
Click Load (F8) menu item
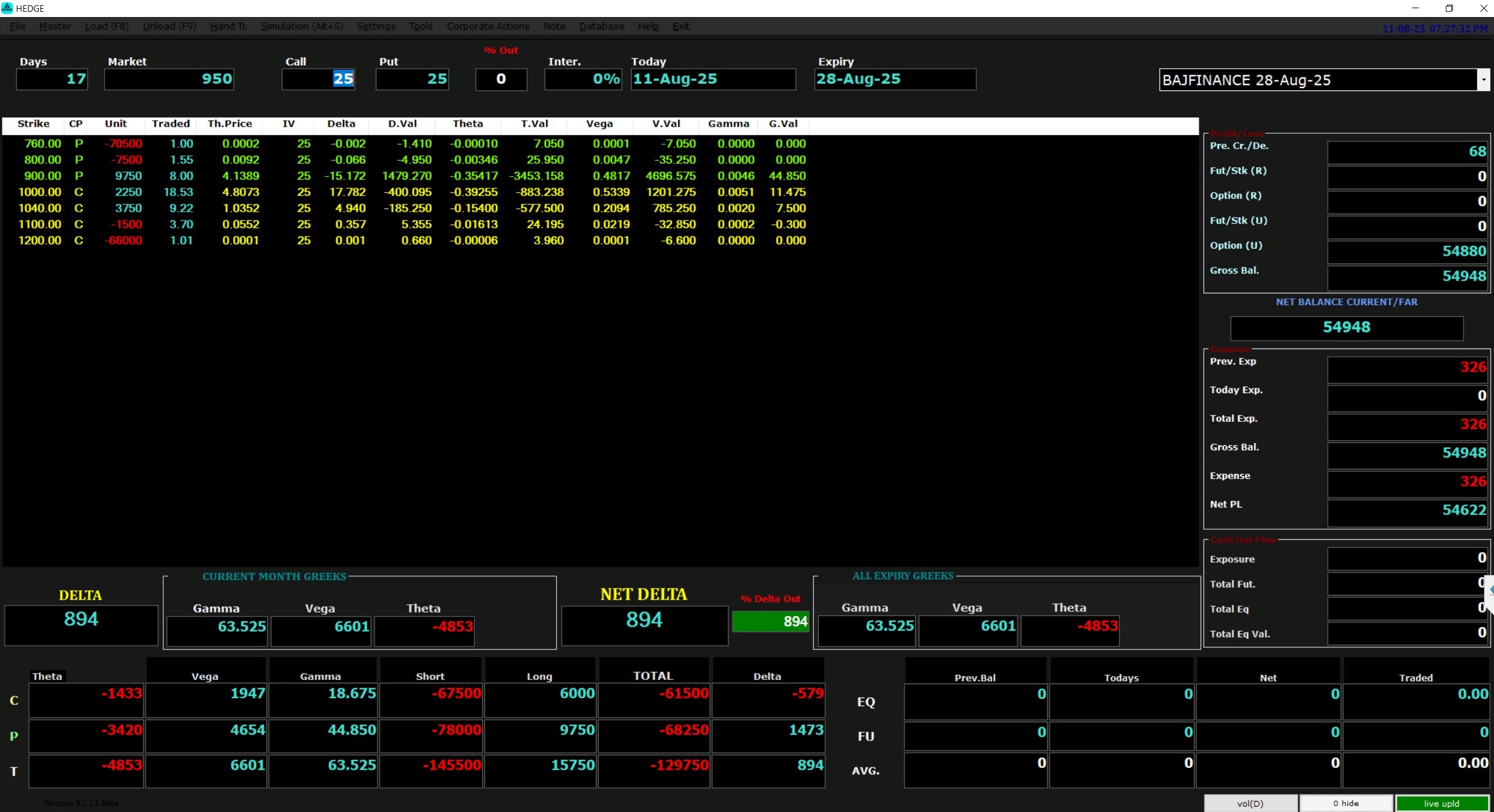coord(107,26)
